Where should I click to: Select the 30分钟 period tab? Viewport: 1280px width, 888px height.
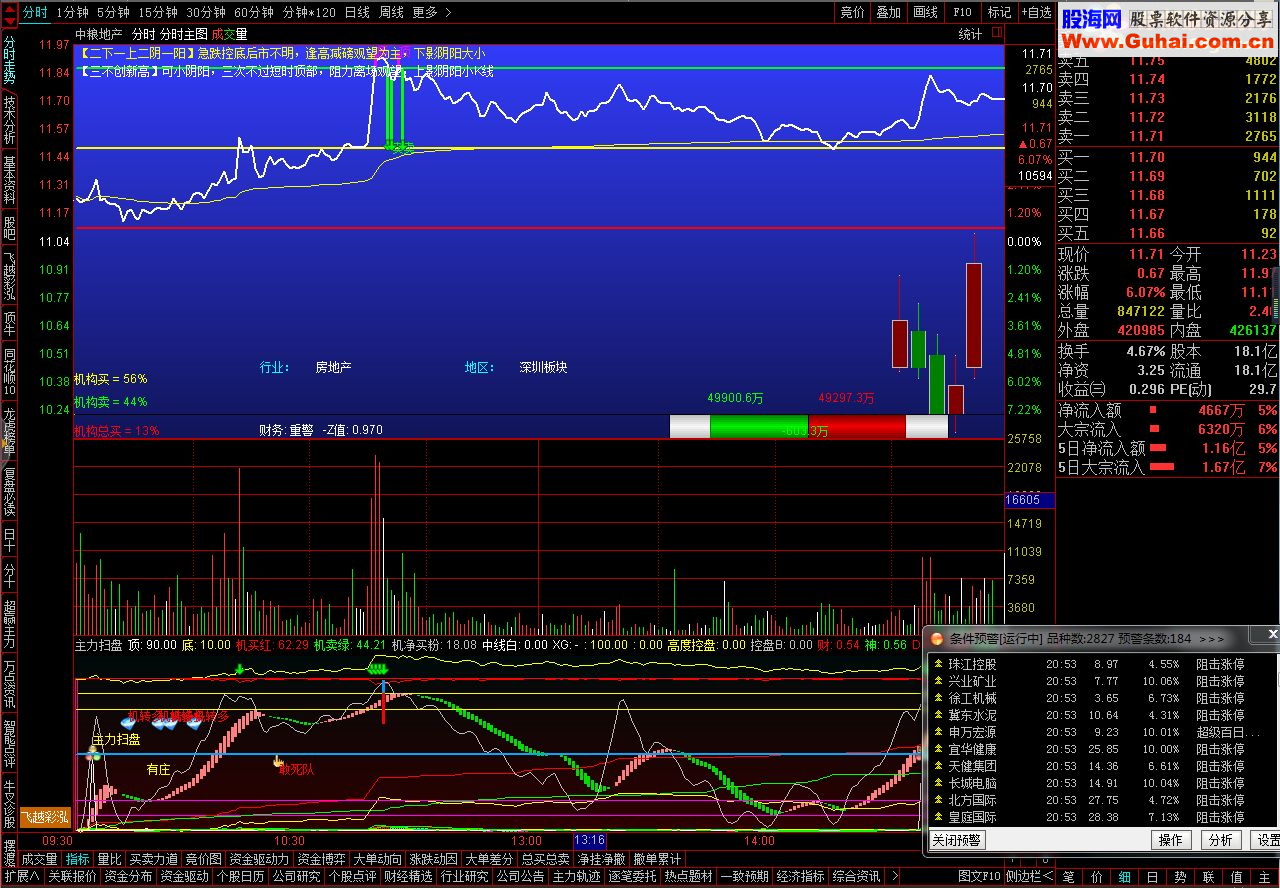click(x=206, y=12)
